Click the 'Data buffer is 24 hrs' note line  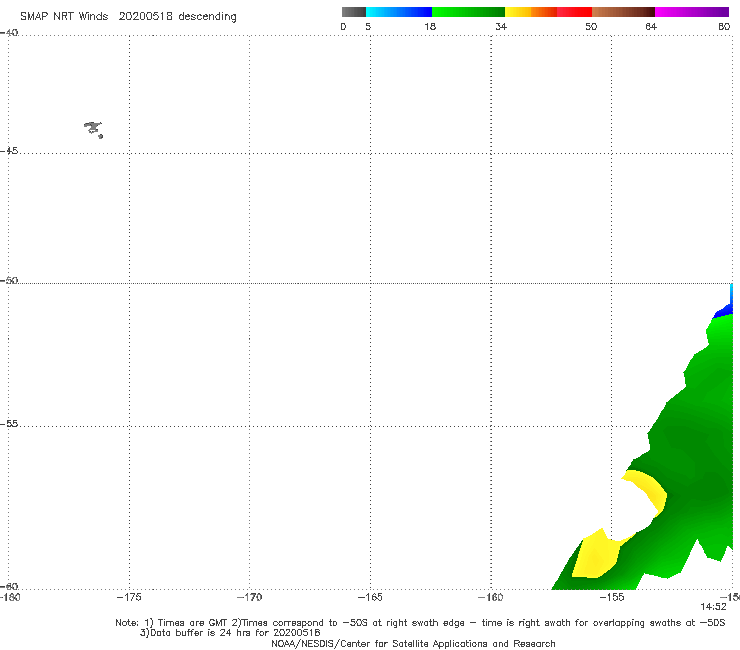pyautogui.click(x=230, y=633)
